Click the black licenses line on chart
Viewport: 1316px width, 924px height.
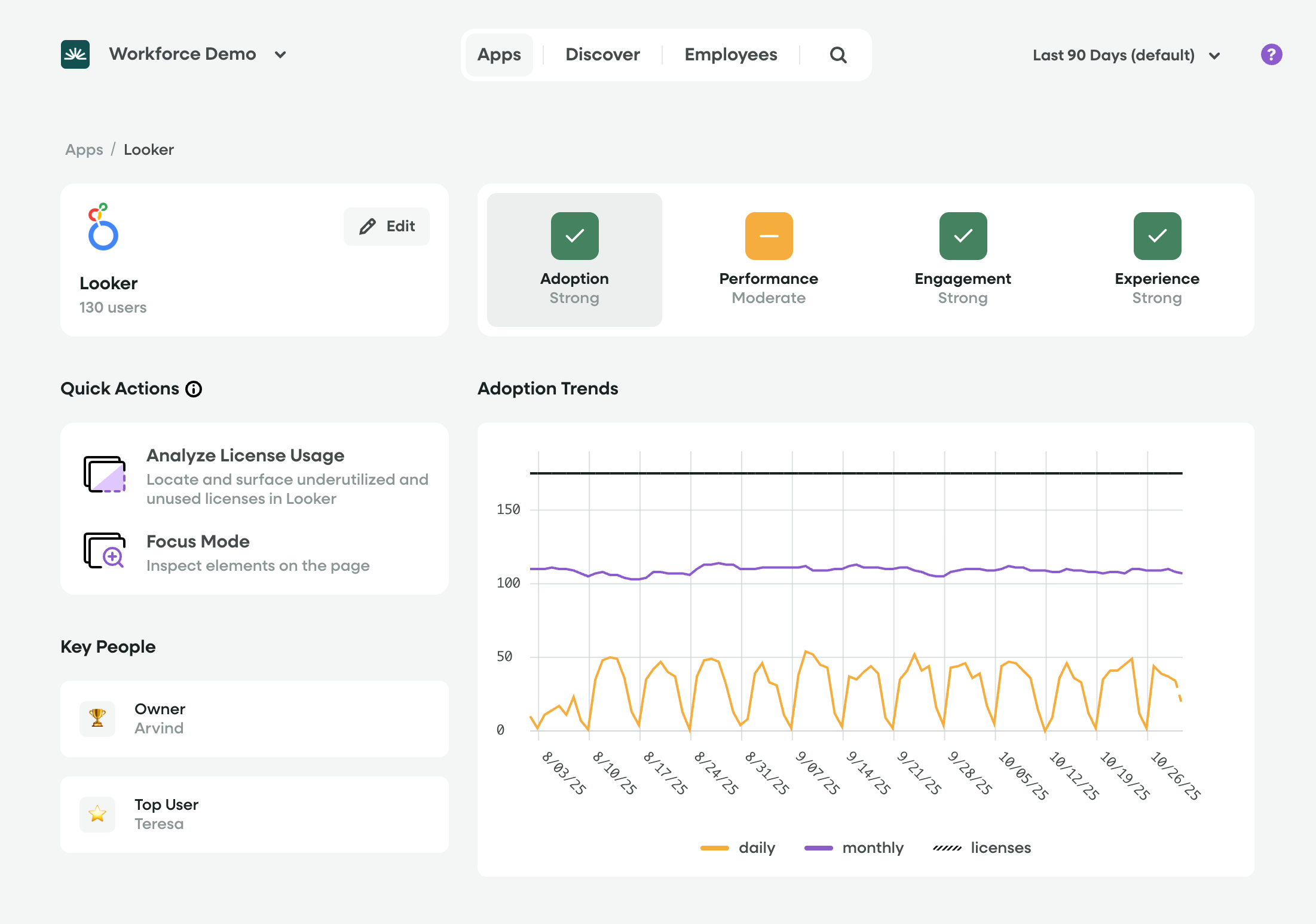point(856,473)
